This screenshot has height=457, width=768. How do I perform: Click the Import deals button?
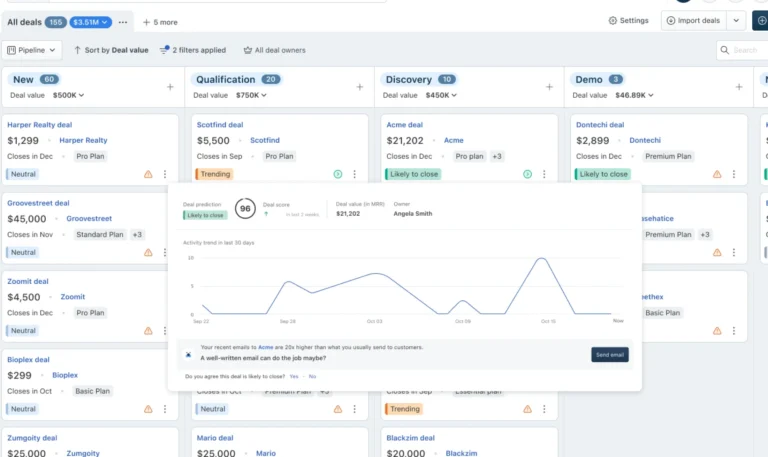[694, 21]
